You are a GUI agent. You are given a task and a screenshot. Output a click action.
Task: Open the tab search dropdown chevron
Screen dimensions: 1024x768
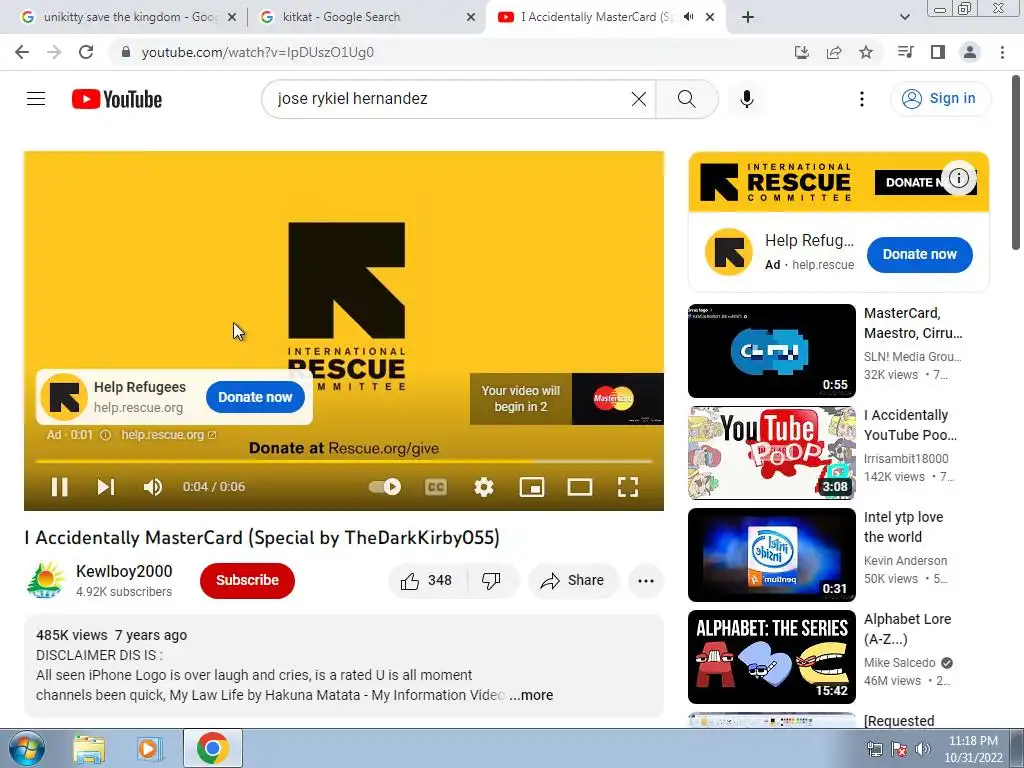pos(904,17)
